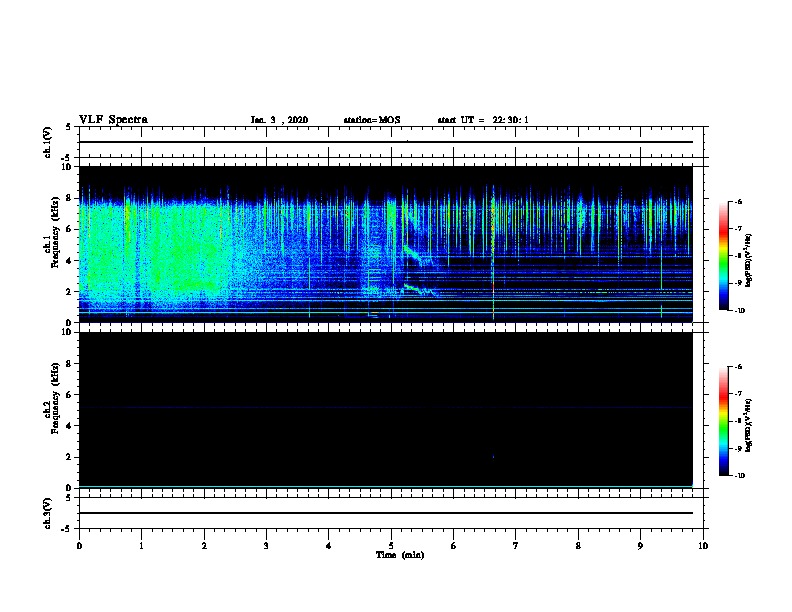Click the time axis tick label "5"

coord(391,546)
